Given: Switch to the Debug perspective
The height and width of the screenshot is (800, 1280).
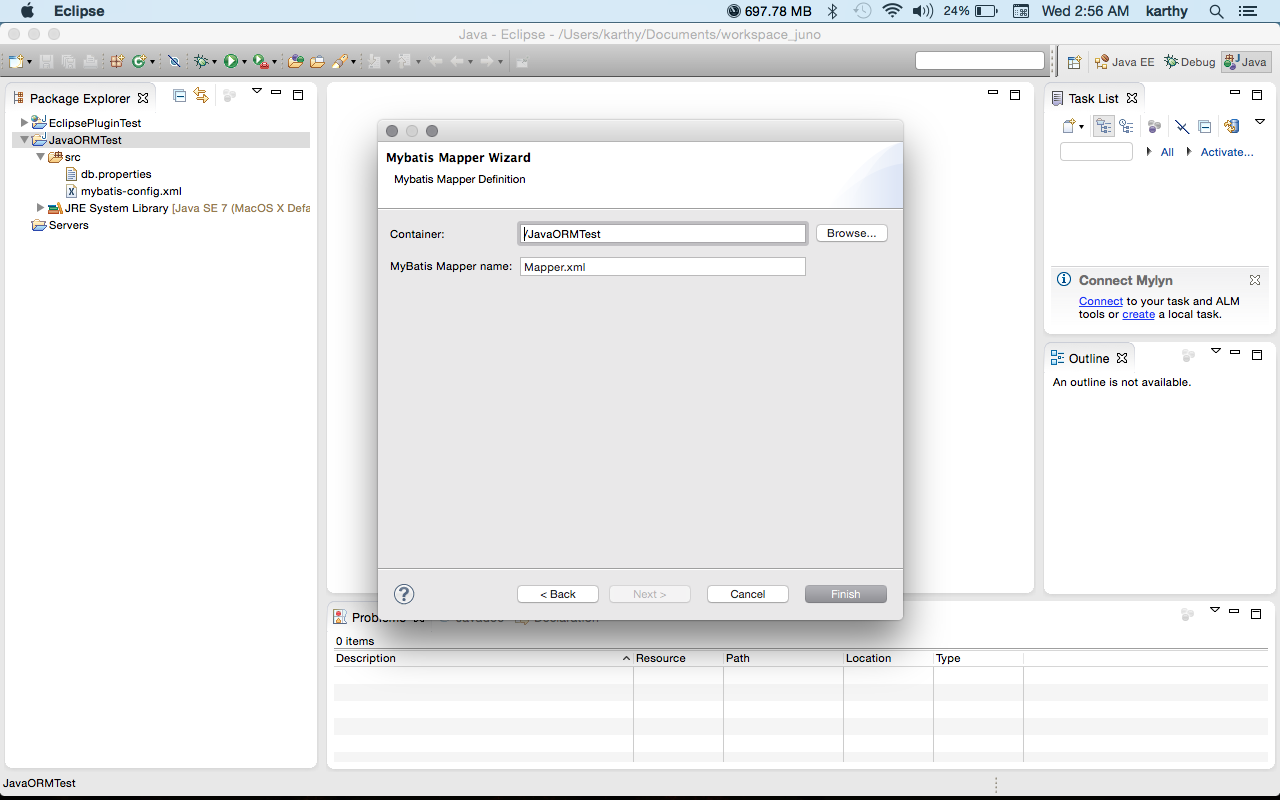Looking at the screenshot, I should click(x=1189, y=62).
